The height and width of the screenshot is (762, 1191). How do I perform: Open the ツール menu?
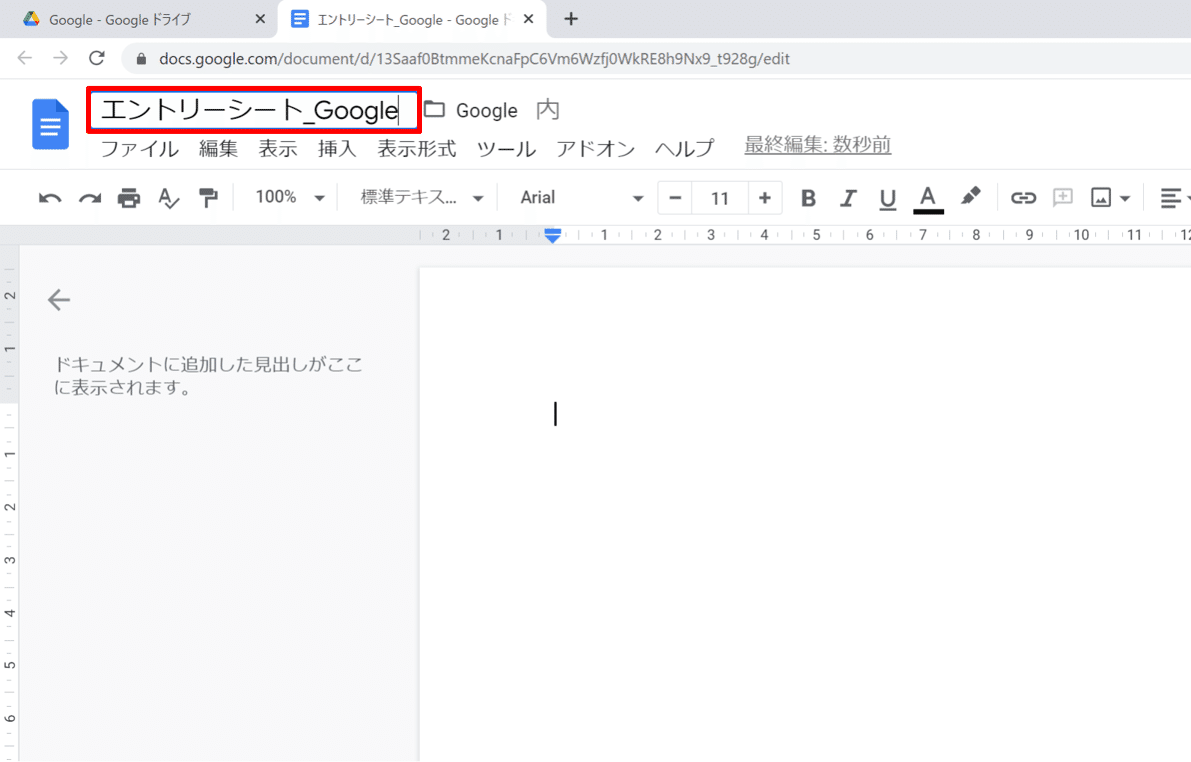click(x=506, y=148)
